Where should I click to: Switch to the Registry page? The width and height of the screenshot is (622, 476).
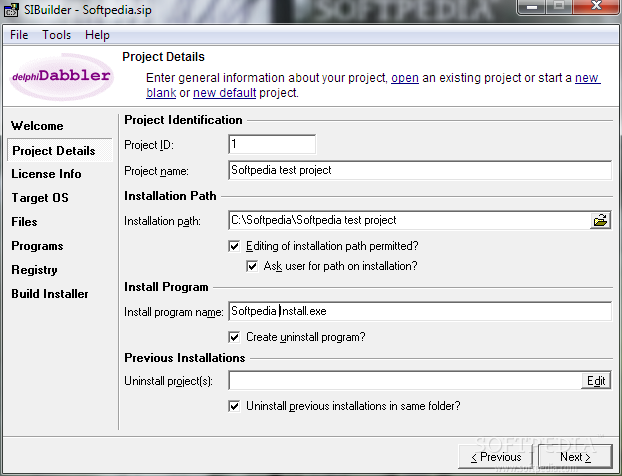[x=34, y=270]
